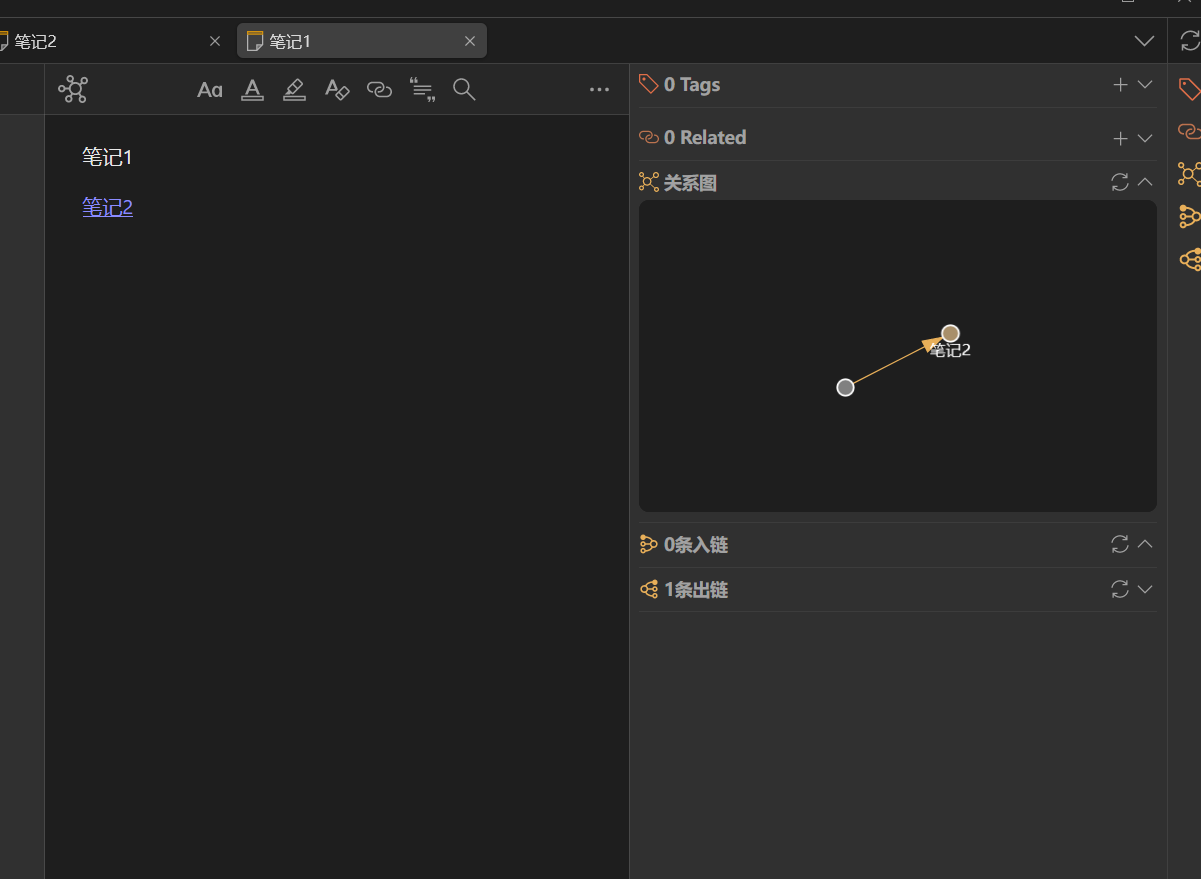1201x879 pixels.
Task: Add a tag with the Tags plus button
Action: click(x=1120, y=85)
